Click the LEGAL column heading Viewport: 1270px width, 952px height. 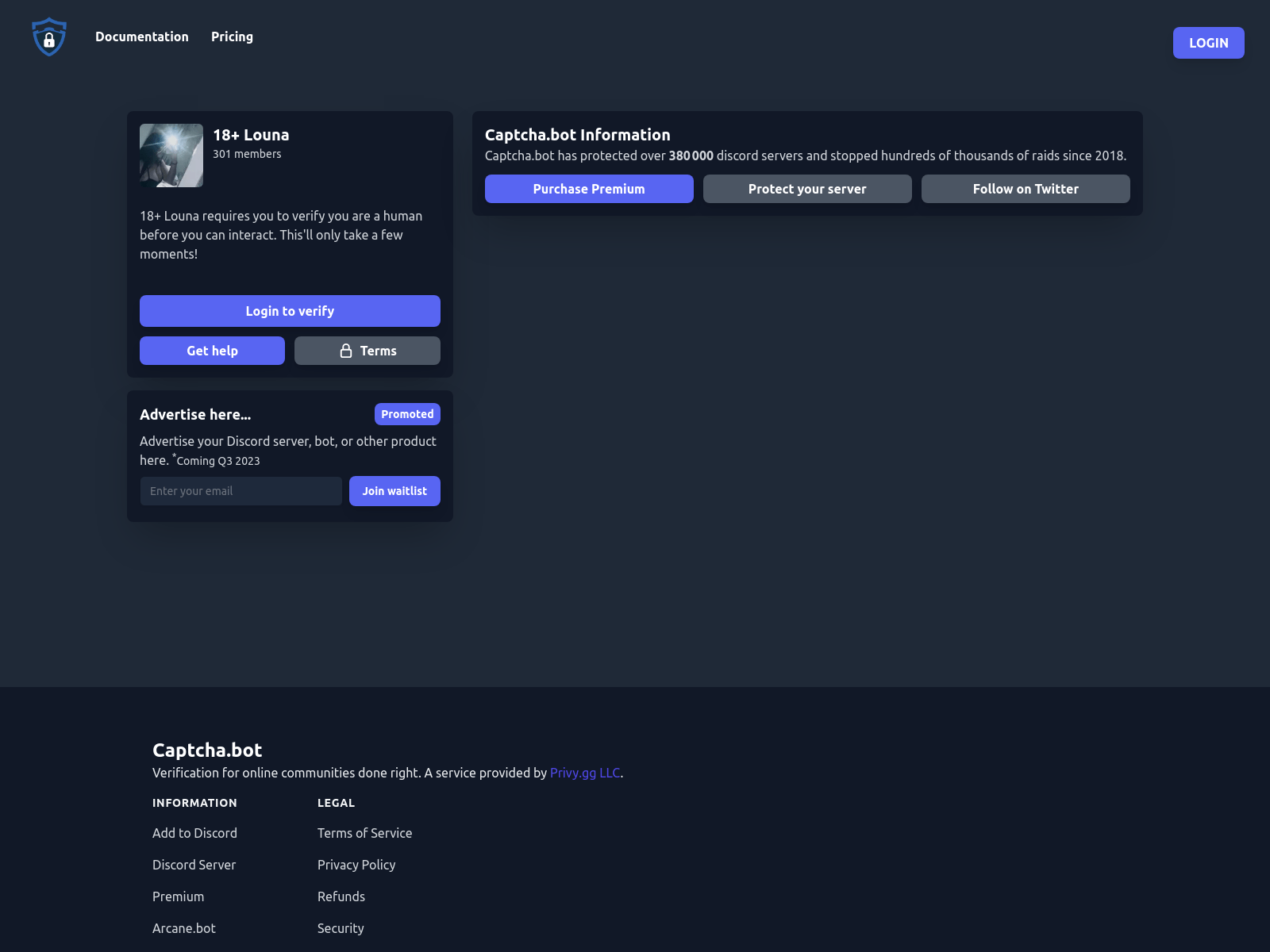[336, 803]
